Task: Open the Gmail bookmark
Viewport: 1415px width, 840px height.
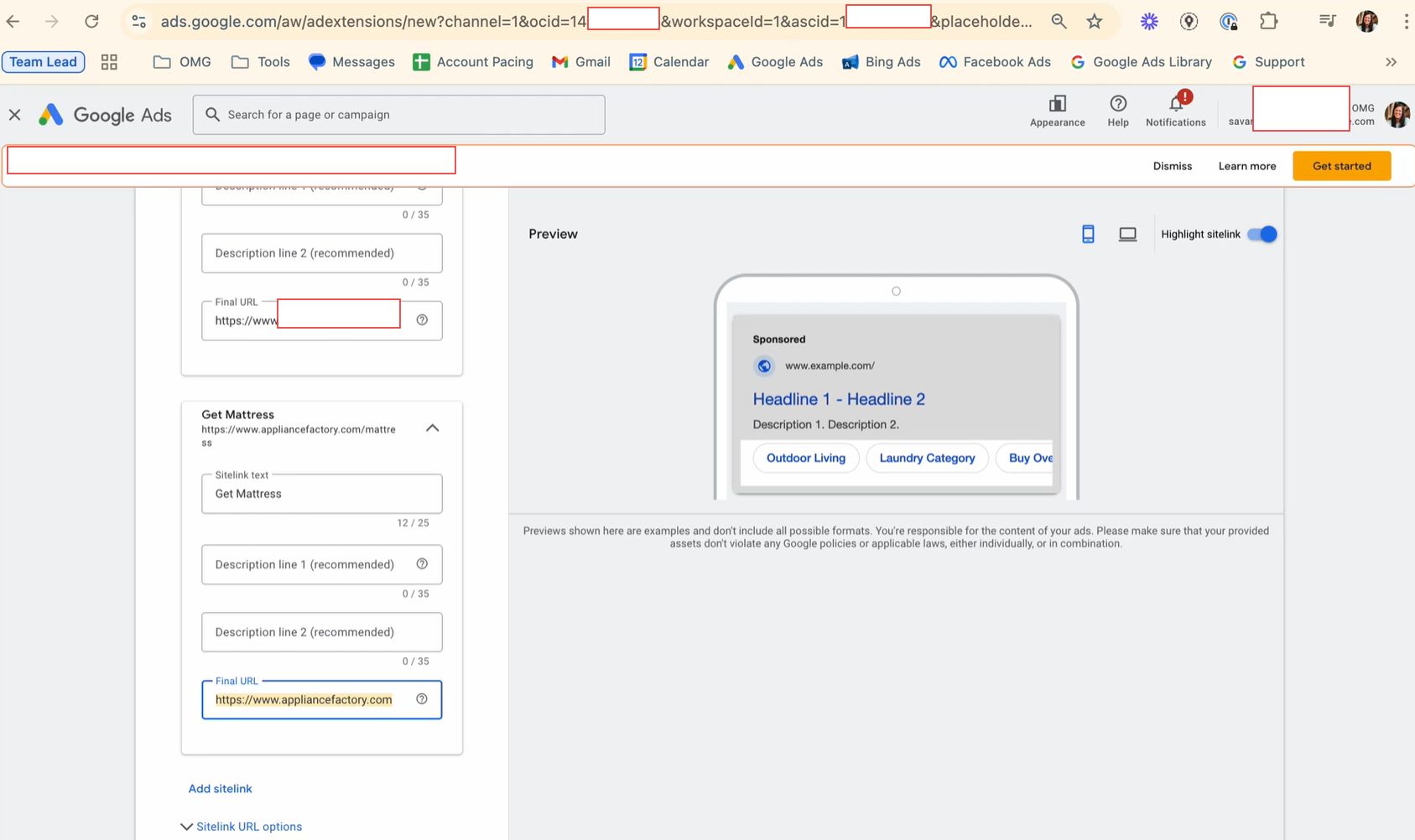Action: 580,61
